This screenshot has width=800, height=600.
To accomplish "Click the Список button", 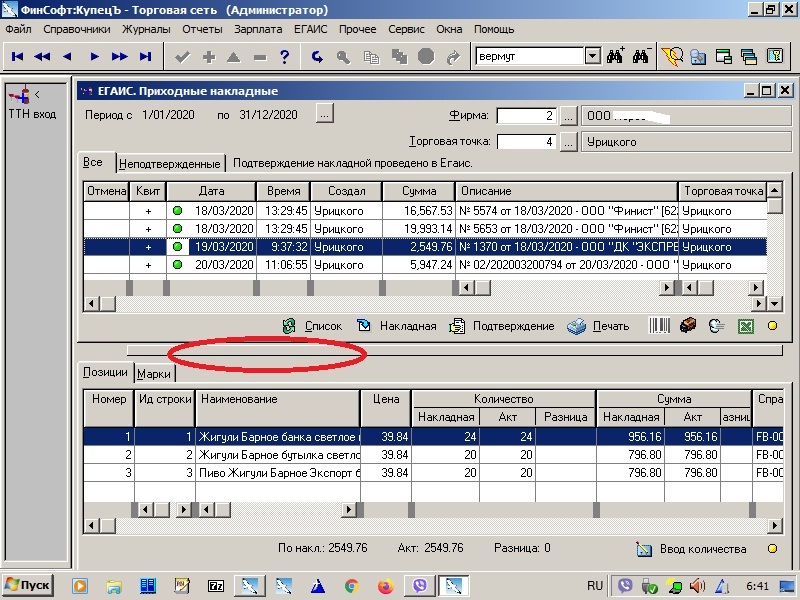I will click(x=312, y=326).
